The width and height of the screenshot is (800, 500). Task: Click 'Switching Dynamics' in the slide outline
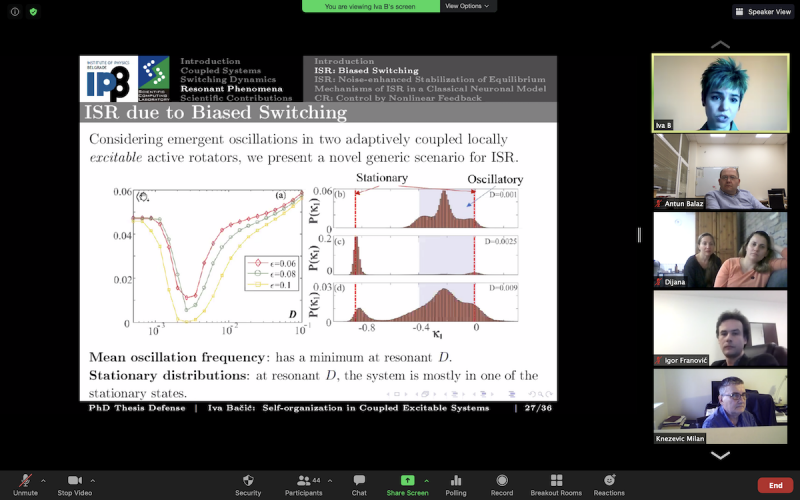228,80
